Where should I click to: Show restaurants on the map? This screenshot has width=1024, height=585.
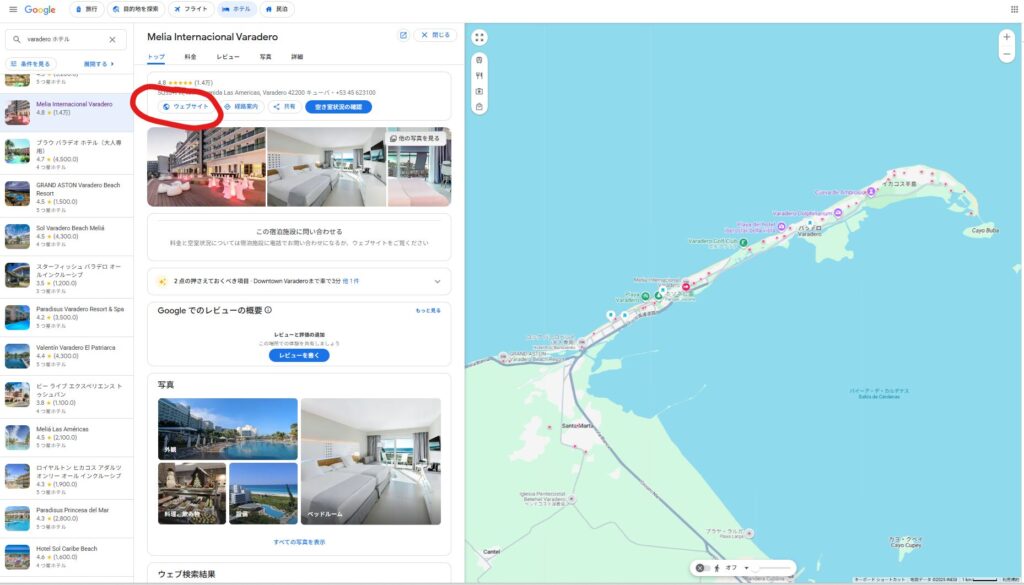[x=480, y=75]
